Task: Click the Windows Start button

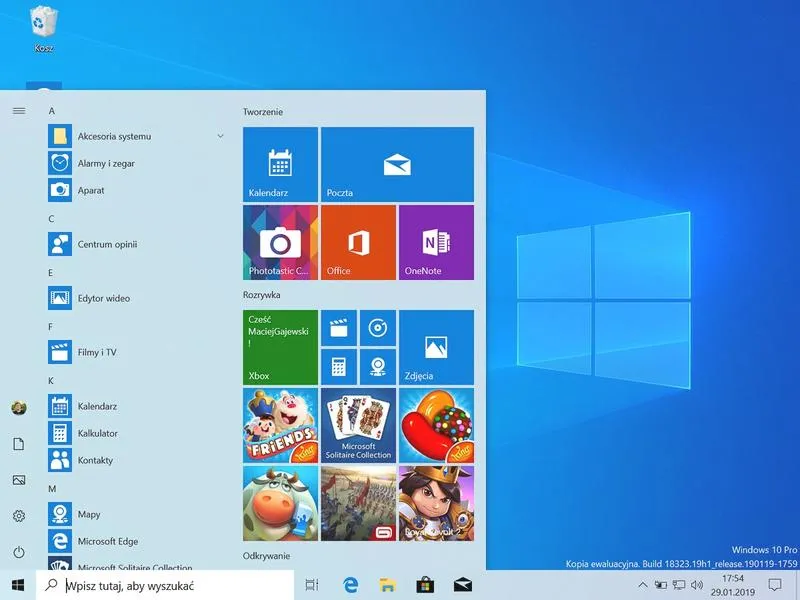Action: click(x=18, y=585)
